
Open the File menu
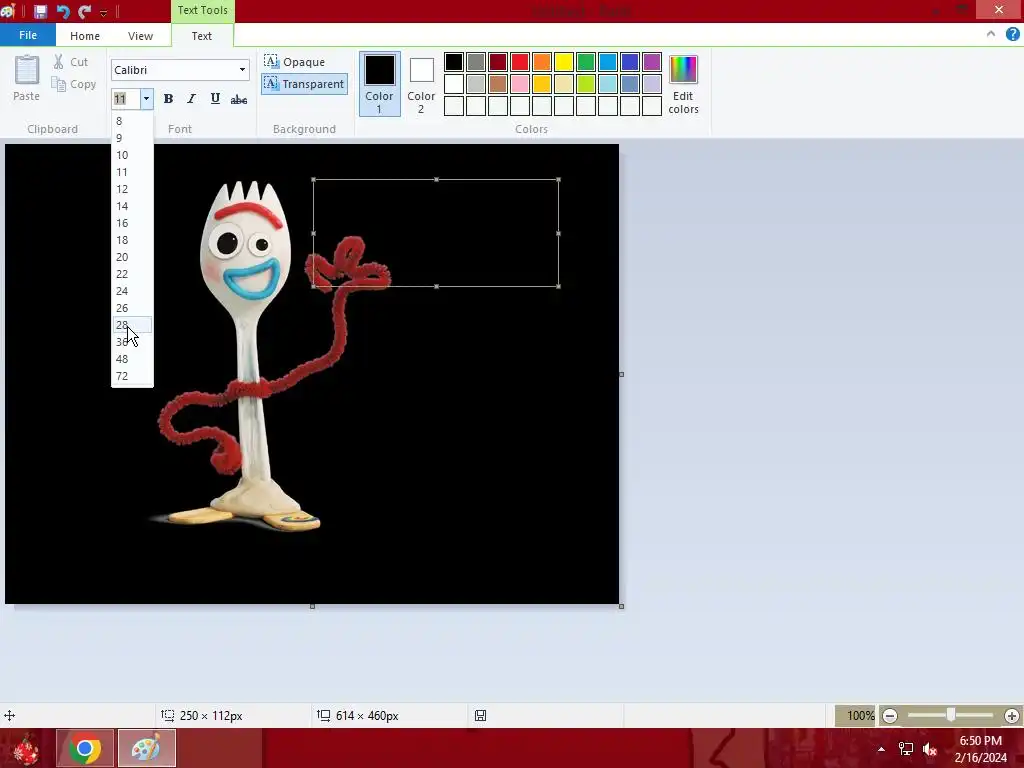[x=28, y=35]
